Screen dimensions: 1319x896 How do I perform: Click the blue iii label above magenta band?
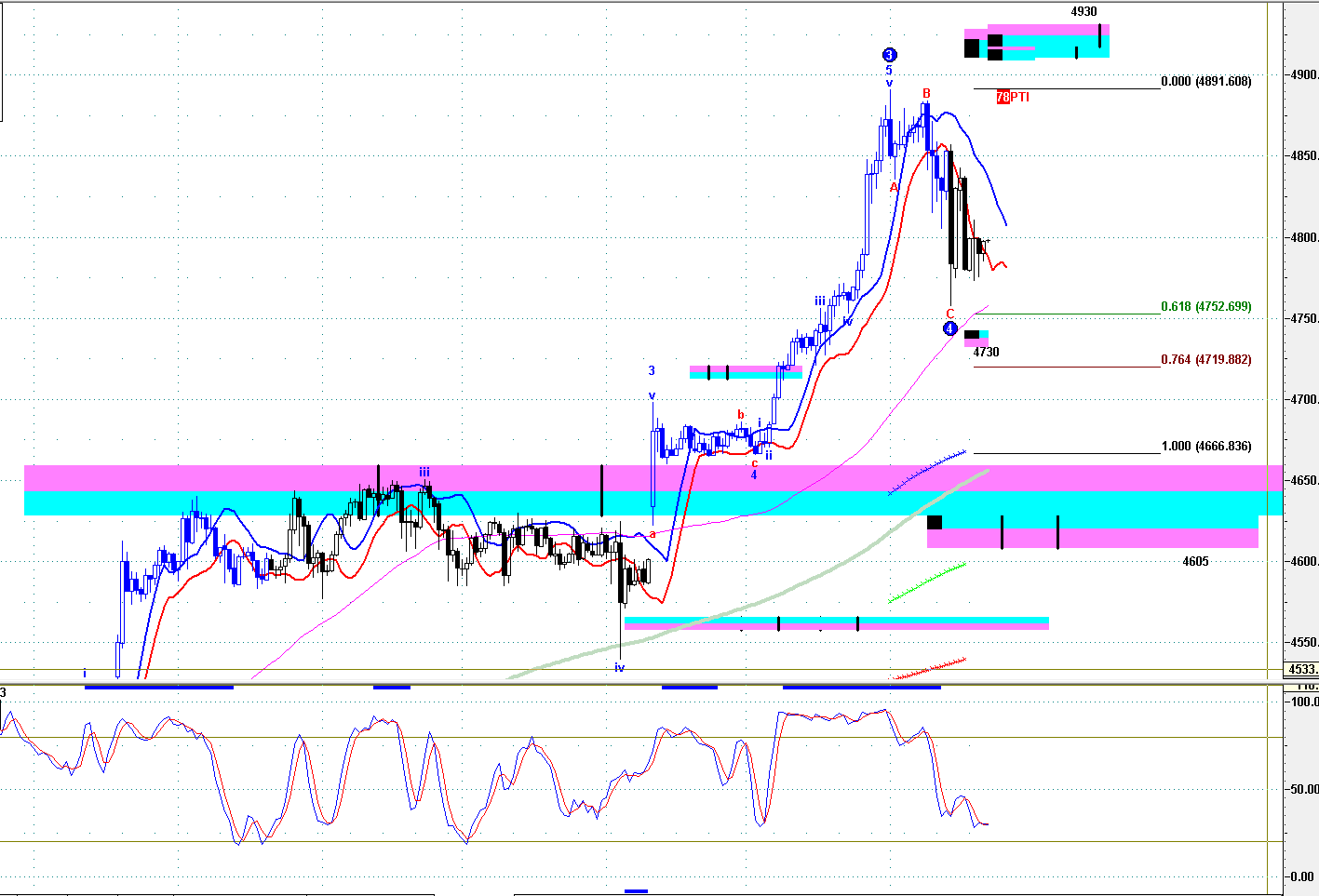[424, 473]
